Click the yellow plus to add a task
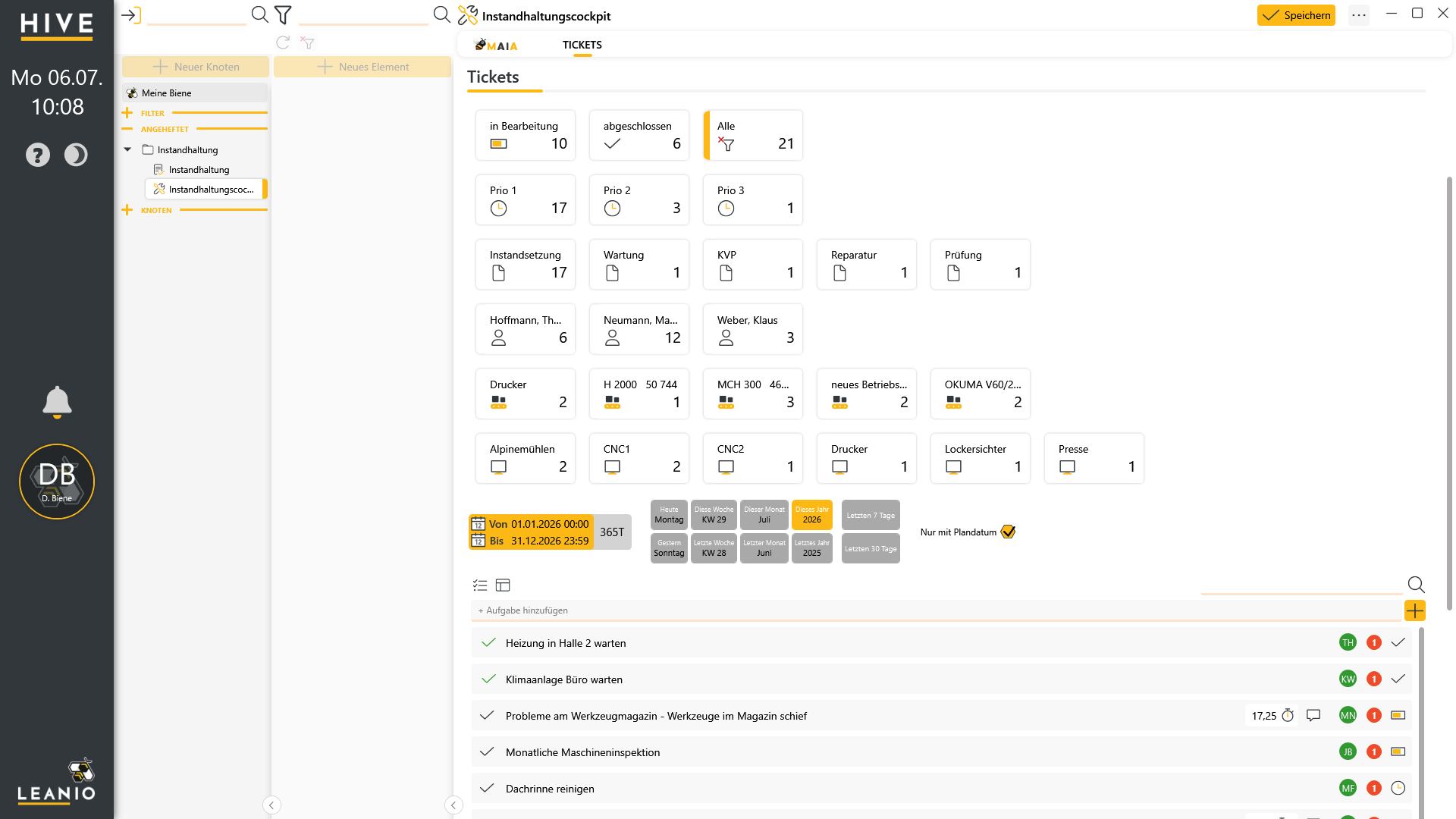Viewport: 1456px width, 819px height. pyautogui.click(x=1415, y=610)
